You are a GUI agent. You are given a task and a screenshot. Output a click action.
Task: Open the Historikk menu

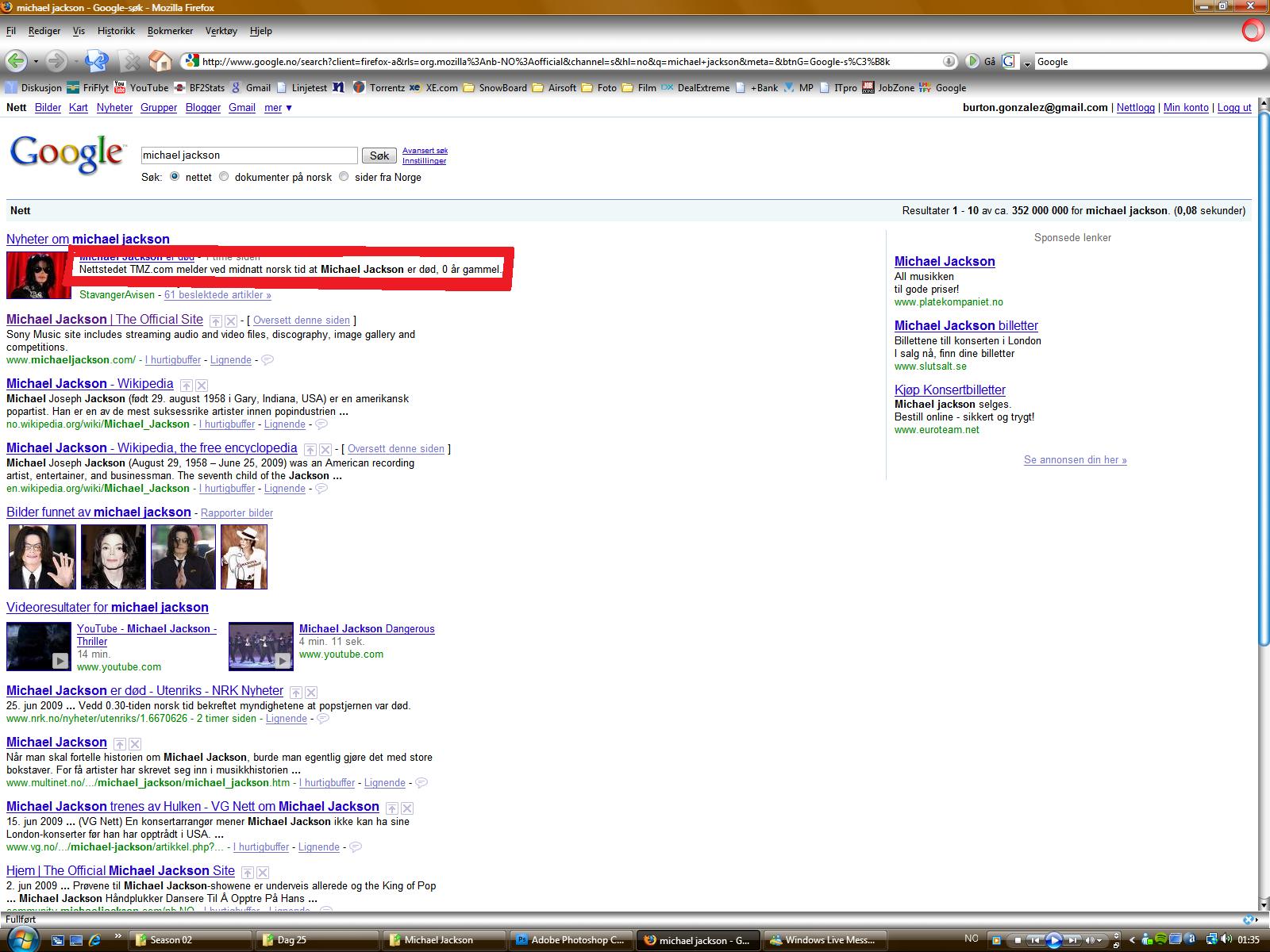(x=116, y=31)
